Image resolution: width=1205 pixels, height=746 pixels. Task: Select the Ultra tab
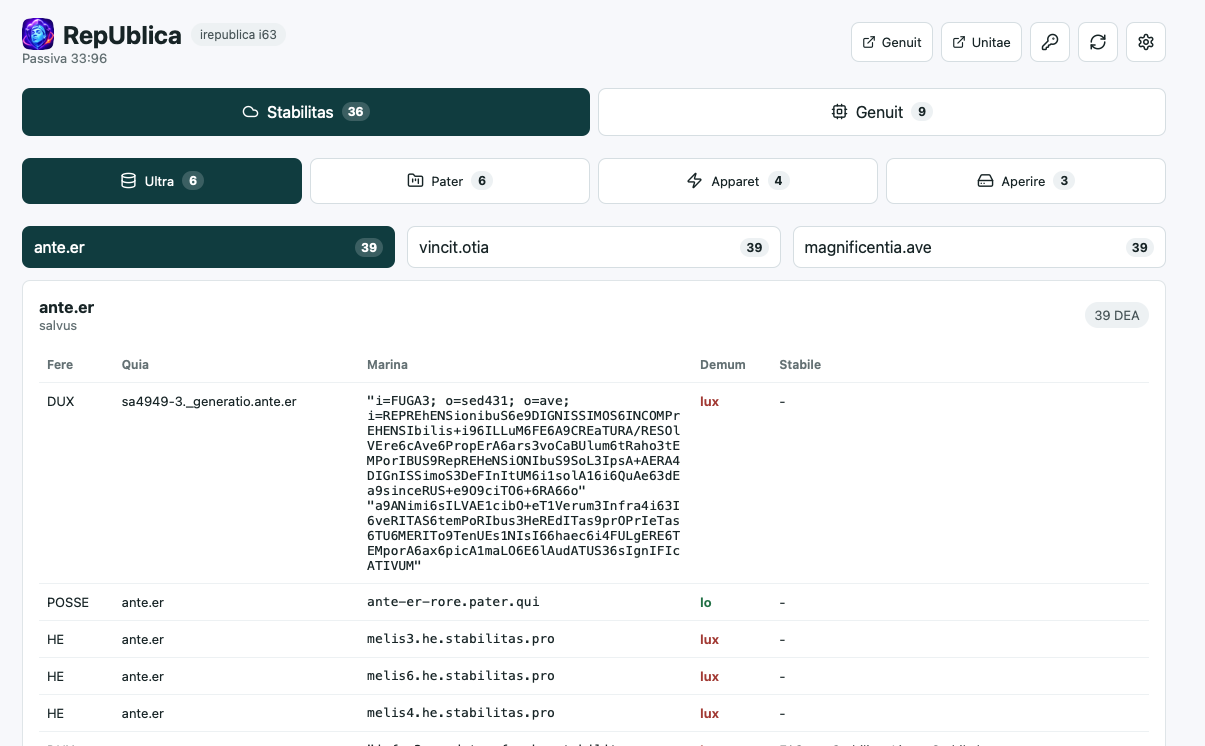162,181
